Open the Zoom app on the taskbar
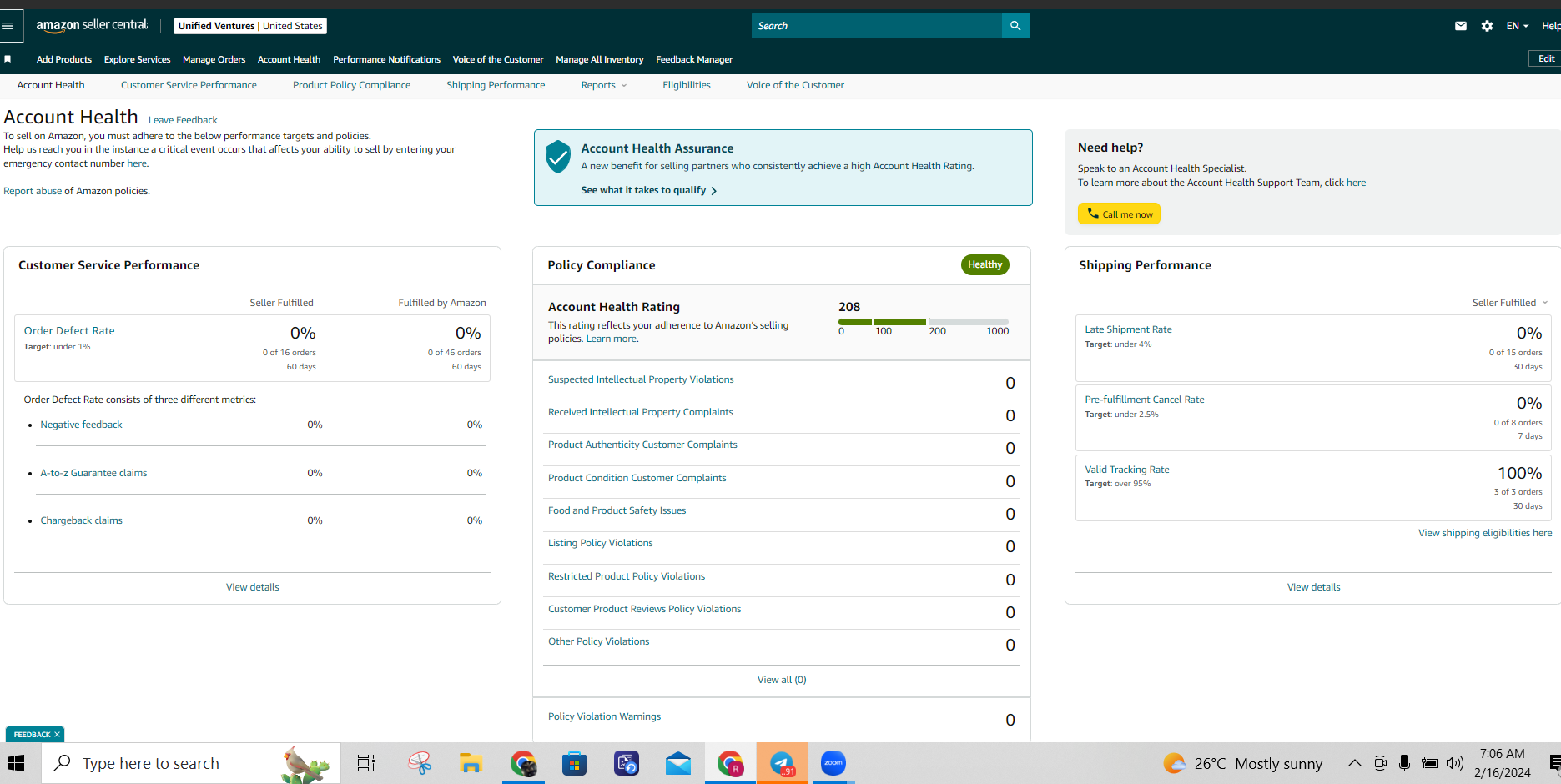 (833, 763)
